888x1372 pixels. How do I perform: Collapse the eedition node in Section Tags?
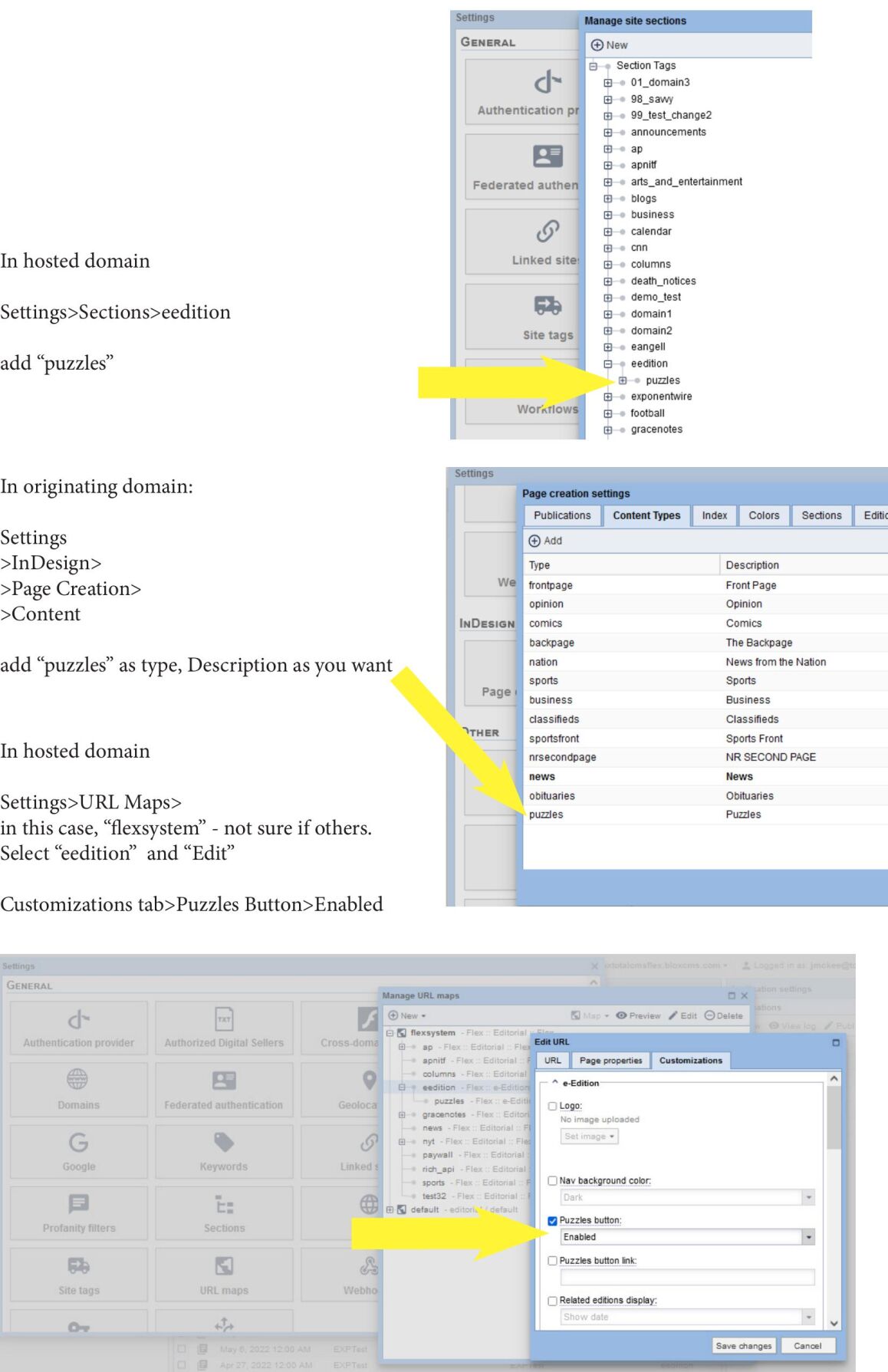click(607, 364)
